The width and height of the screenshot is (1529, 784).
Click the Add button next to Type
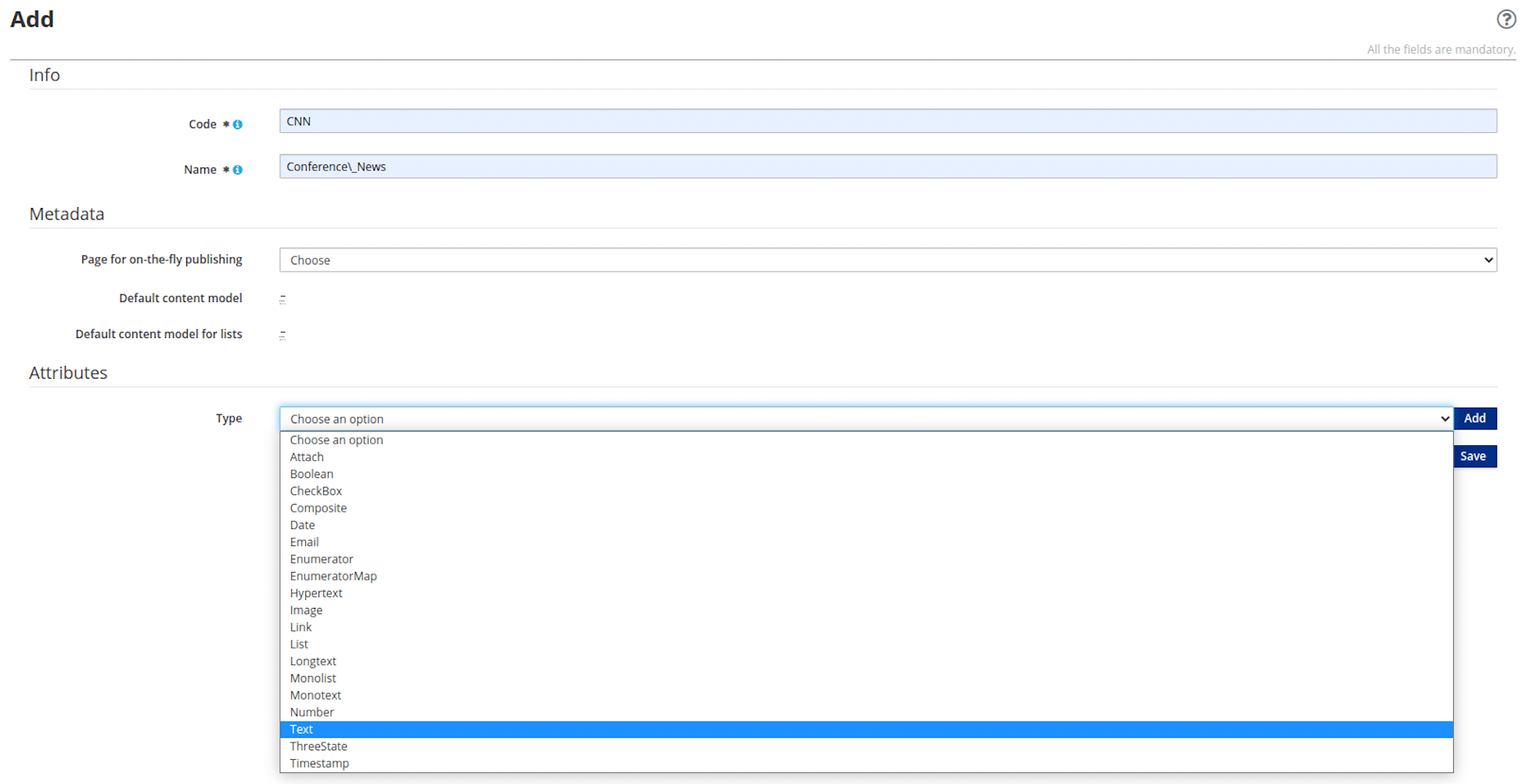point(1474,418)
